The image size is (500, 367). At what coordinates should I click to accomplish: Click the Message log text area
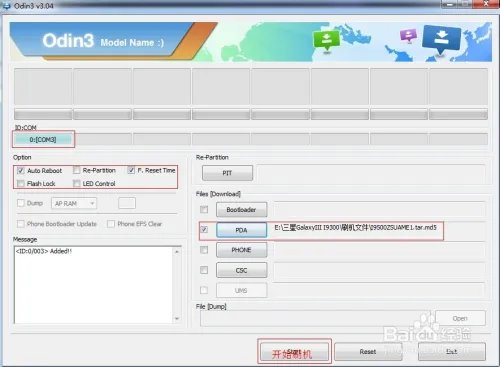pos(94,285)
